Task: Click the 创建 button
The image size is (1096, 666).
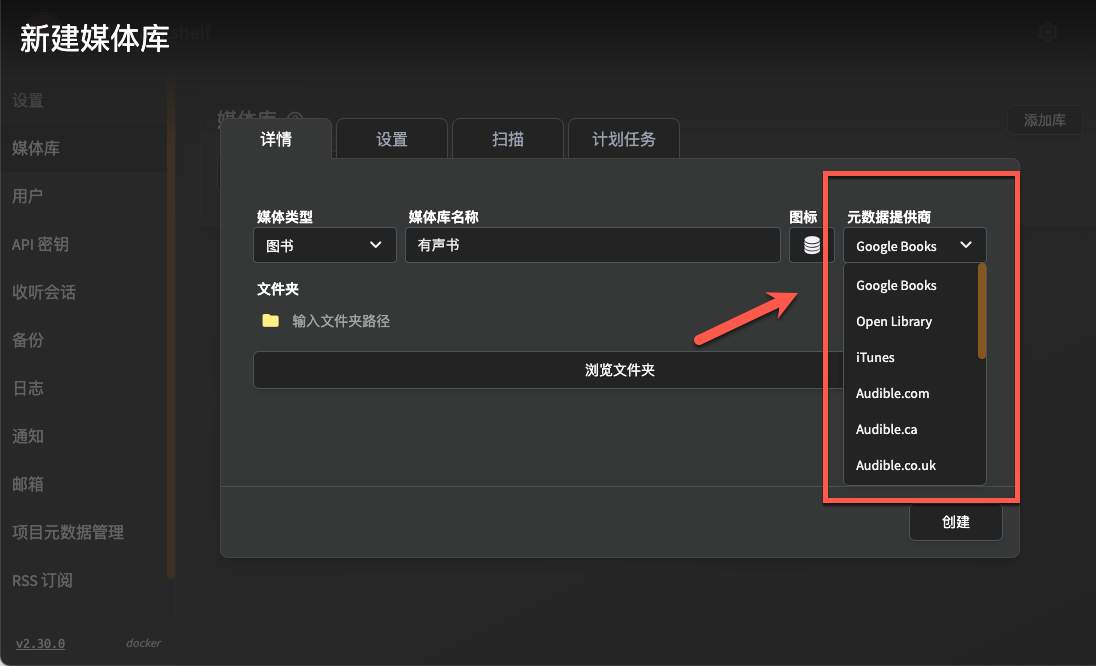Action: pyautogui.click(x=956, y=522)
